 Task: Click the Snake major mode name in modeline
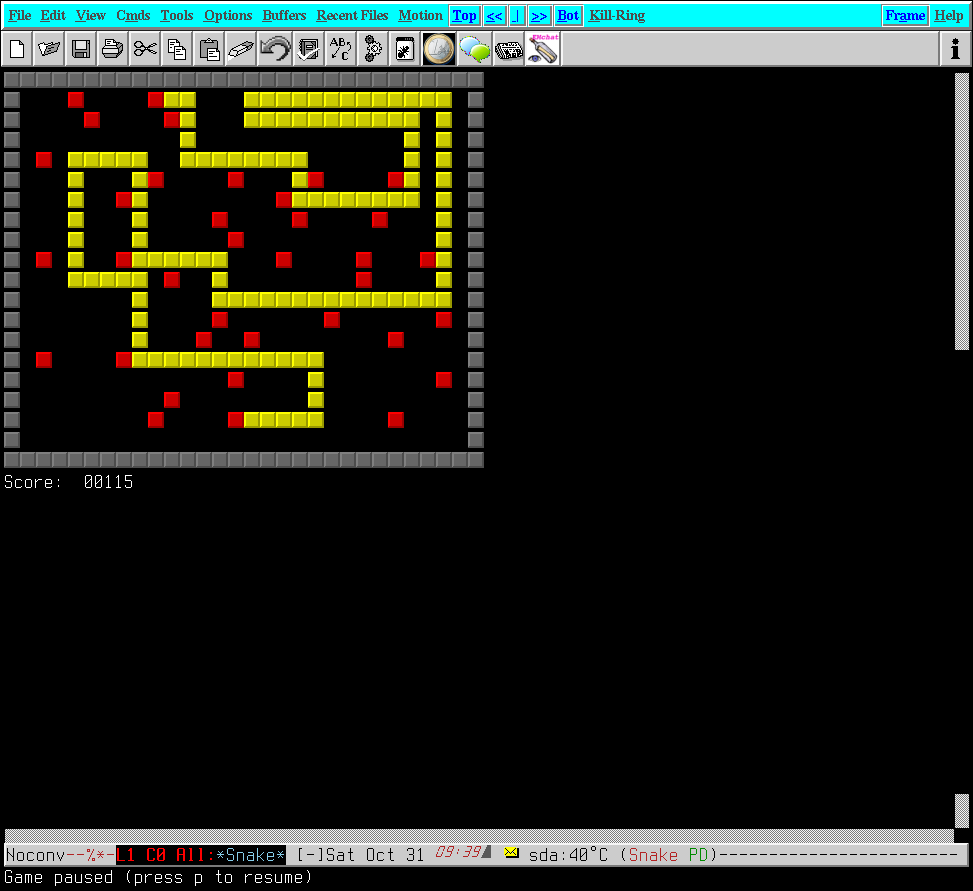653,855
